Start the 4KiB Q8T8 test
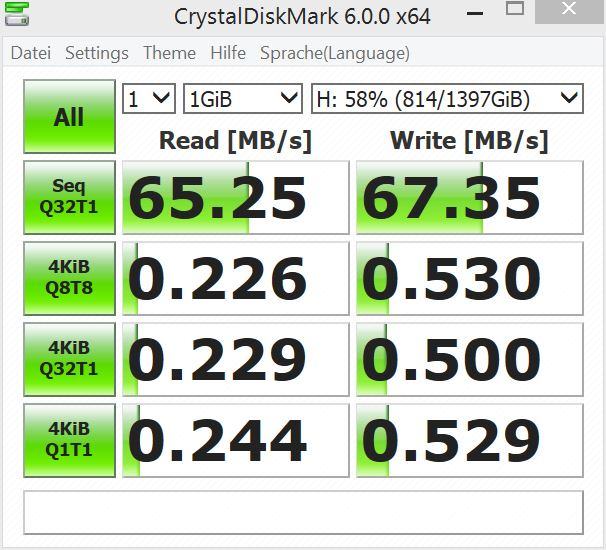The height and width of the screenshot is (550, 606). pyautogui.click(x=70, y=278)
